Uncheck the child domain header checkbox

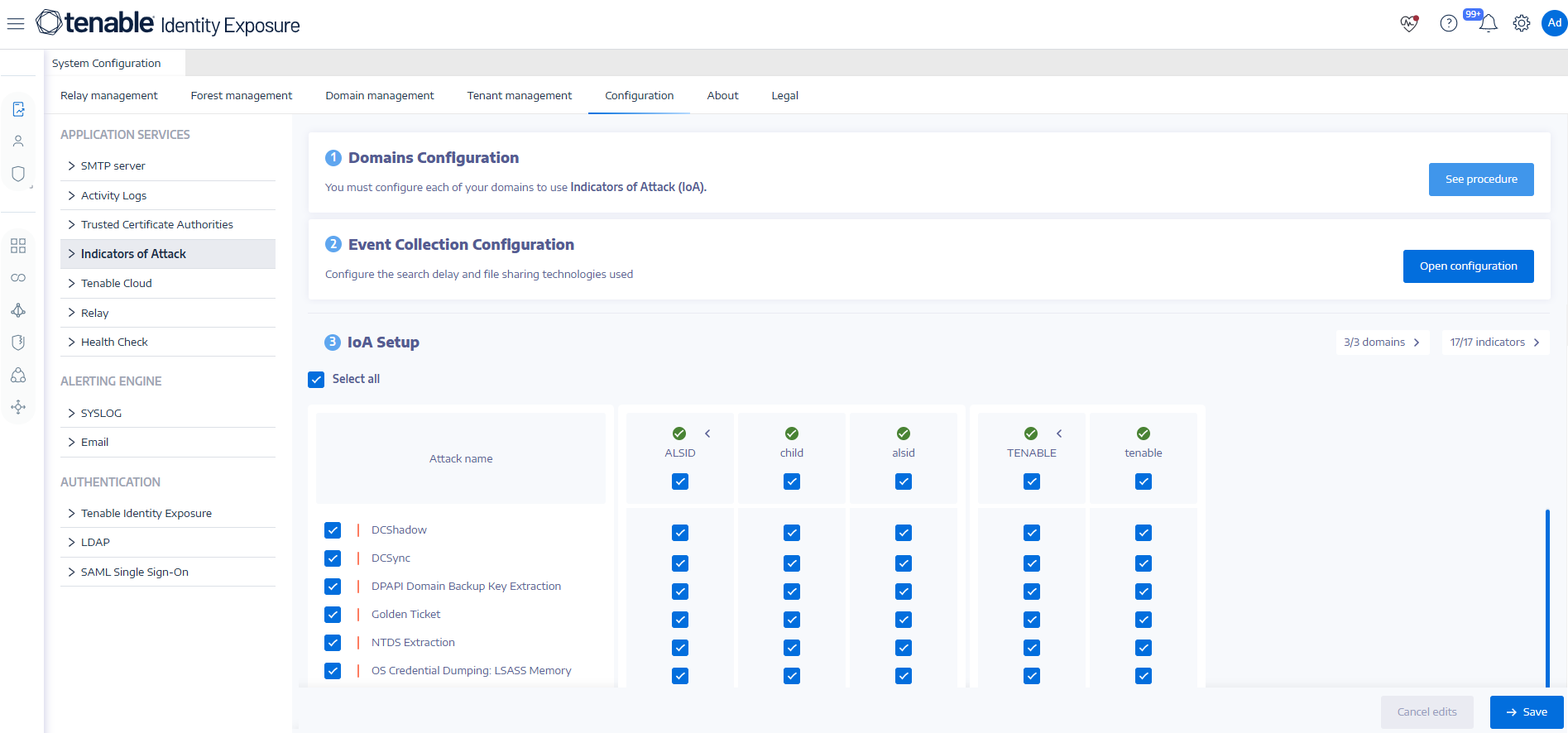792,481
